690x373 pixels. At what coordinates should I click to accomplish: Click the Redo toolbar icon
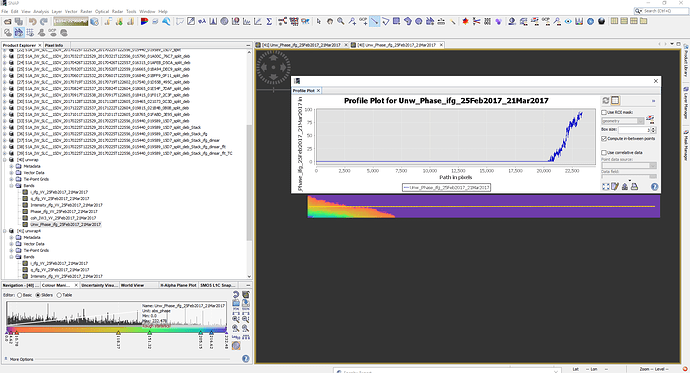[44, 21]
